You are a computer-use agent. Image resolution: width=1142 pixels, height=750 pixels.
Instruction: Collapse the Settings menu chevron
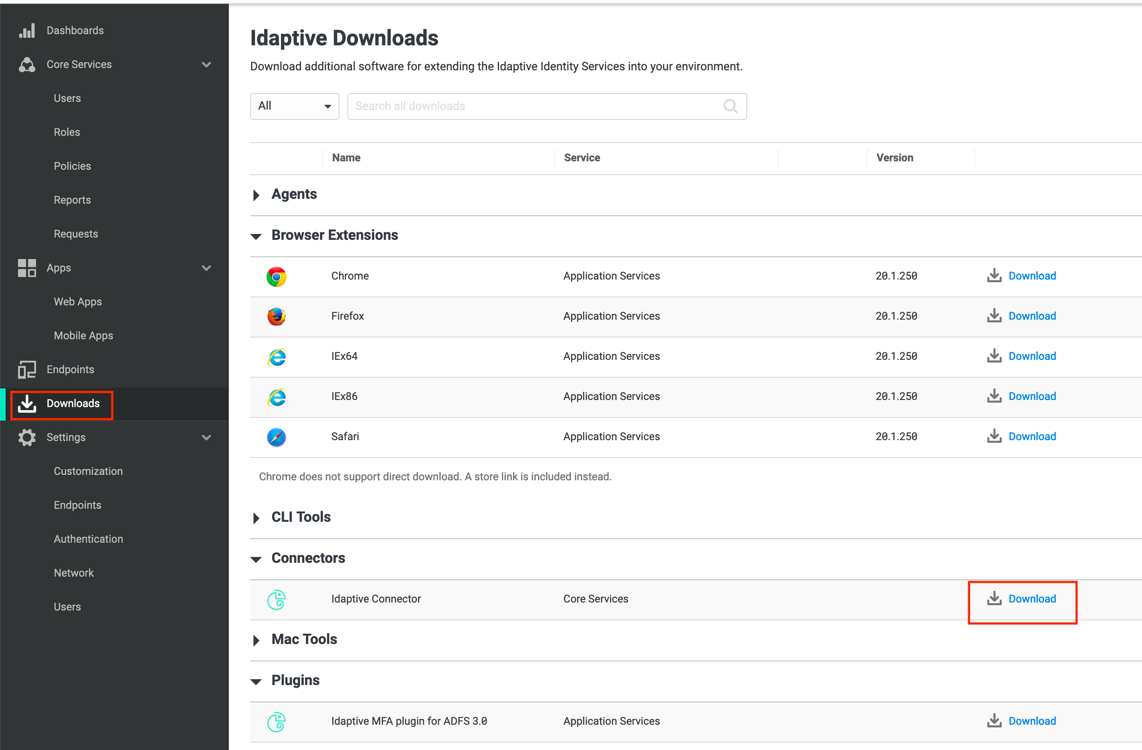(x=207, y=437)
